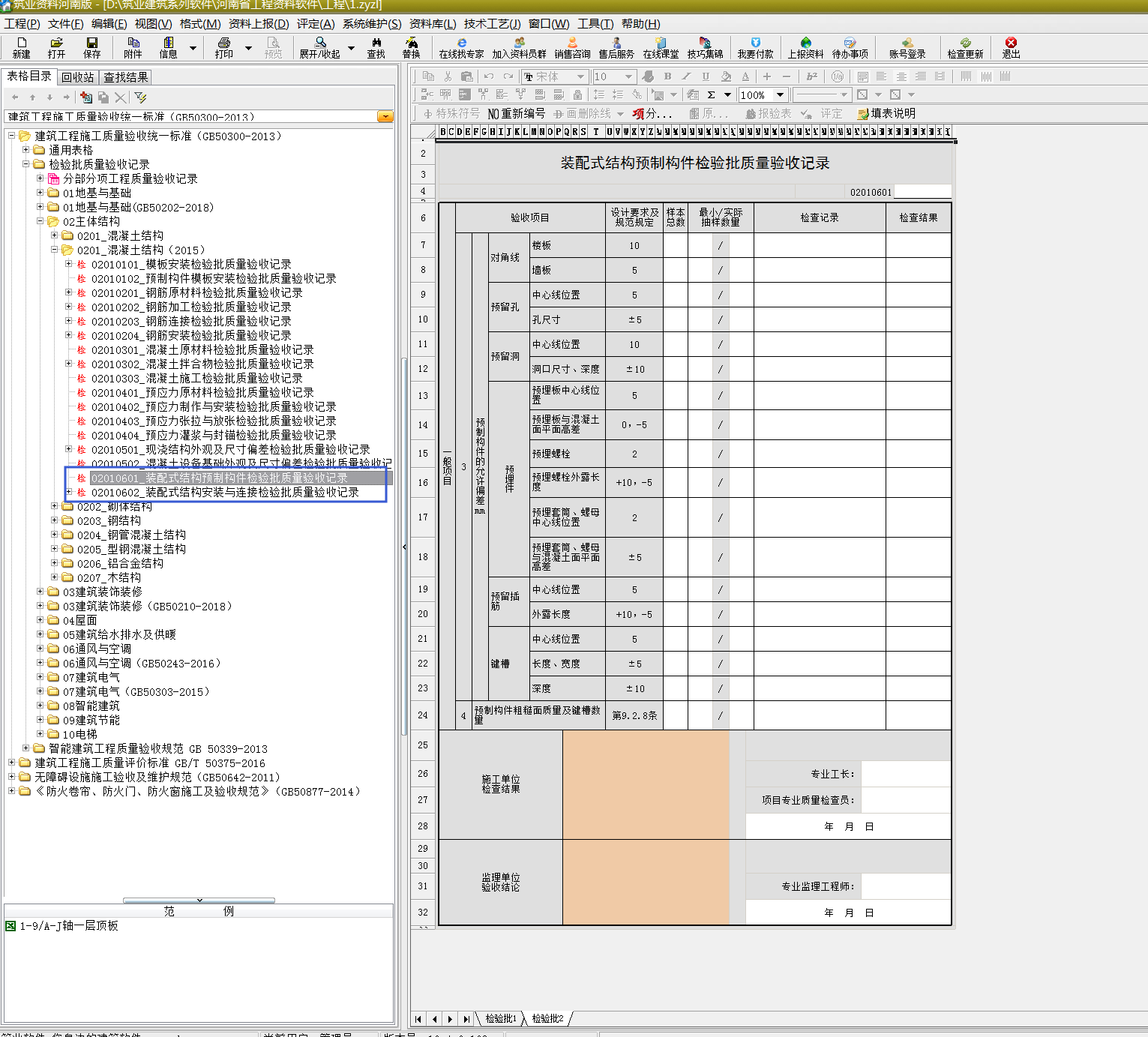Click the Italic formatting icon

[x=686, y=76]
